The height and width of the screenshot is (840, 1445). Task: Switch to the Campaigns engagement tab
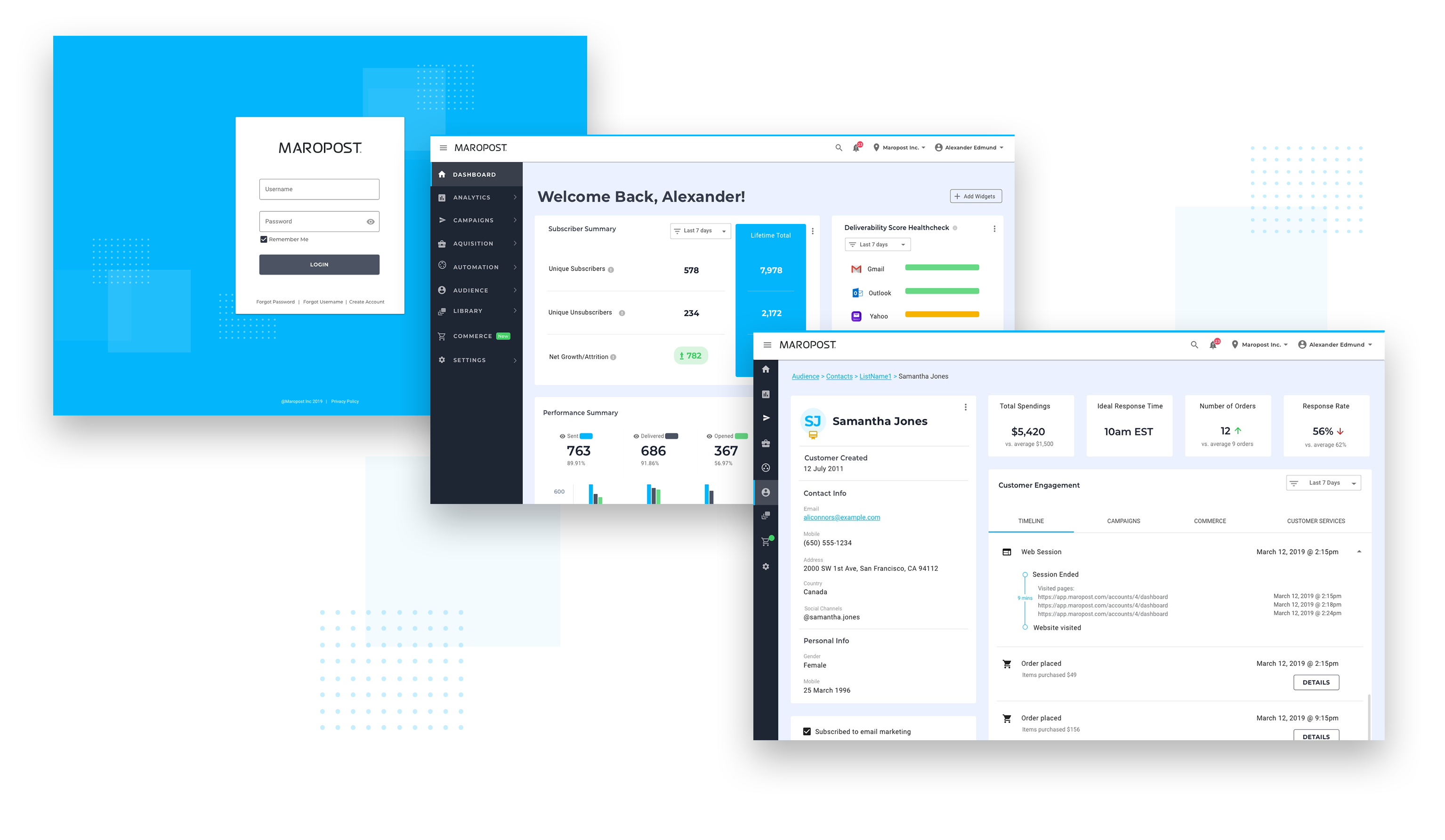coord(1121,520)
